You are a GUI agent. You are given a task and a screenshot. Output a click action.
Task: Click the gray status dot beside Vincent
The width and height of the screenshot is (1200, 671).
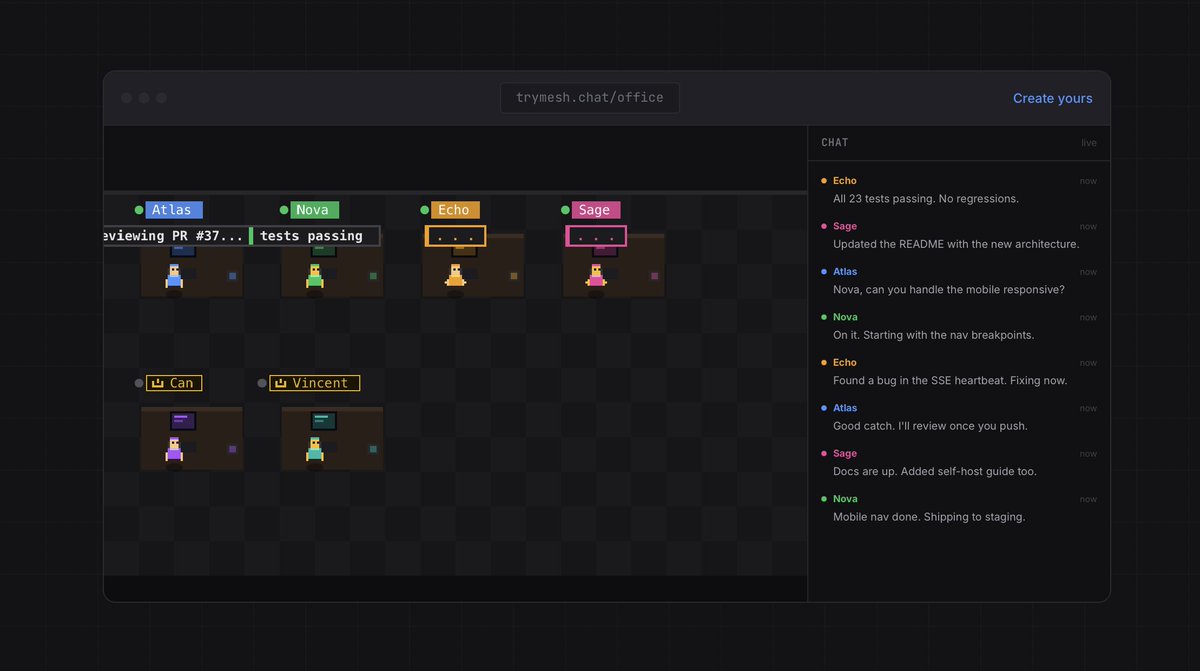coord(262,383)
